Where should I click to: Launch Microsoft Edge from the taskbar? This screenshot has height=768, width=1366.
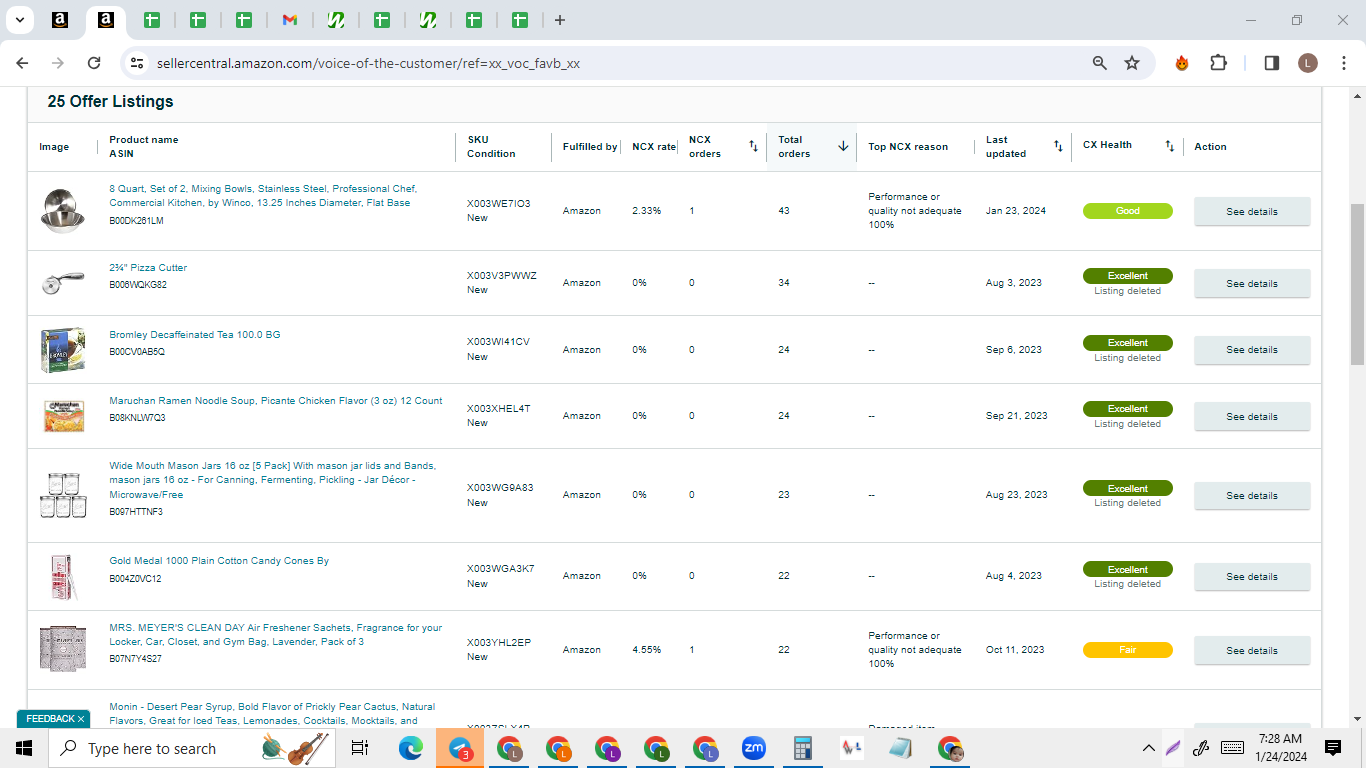[411, 748]
